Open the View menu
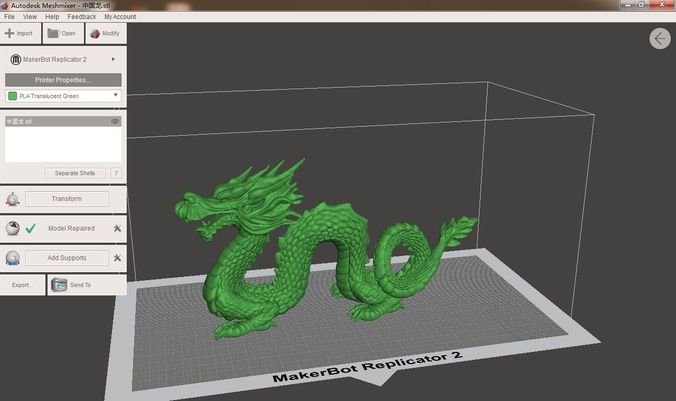 30,17
